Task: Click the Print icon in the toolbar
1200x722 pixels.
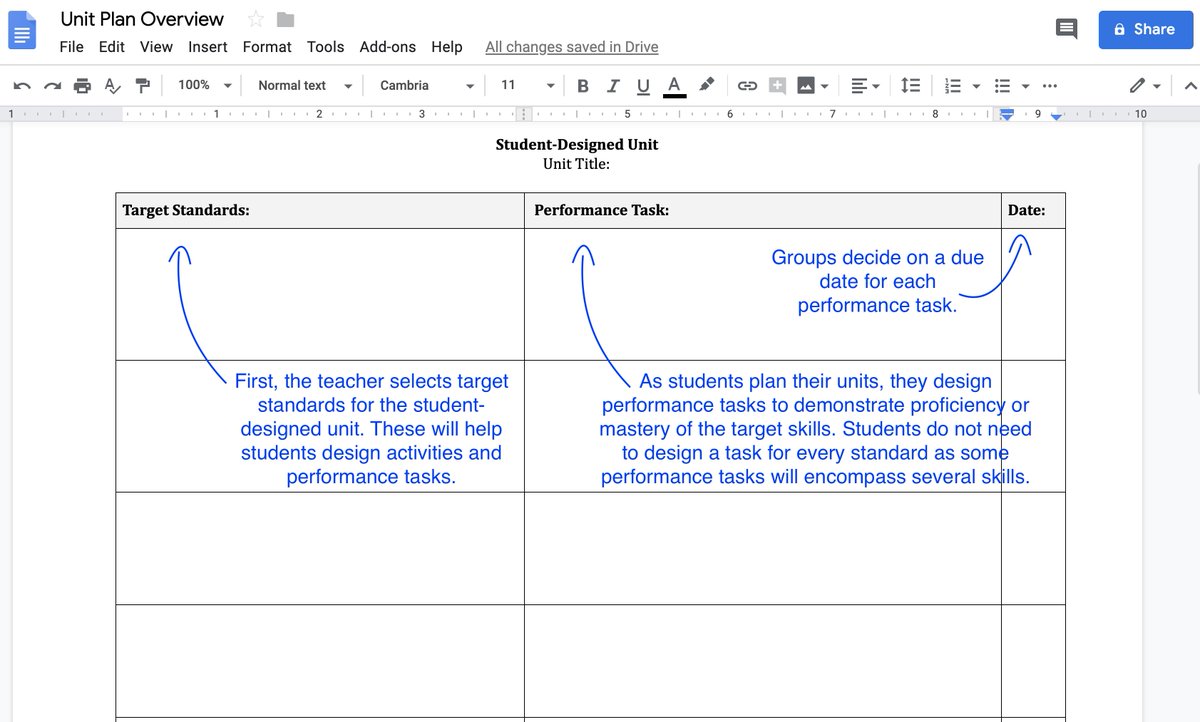Action: [83, 85]
